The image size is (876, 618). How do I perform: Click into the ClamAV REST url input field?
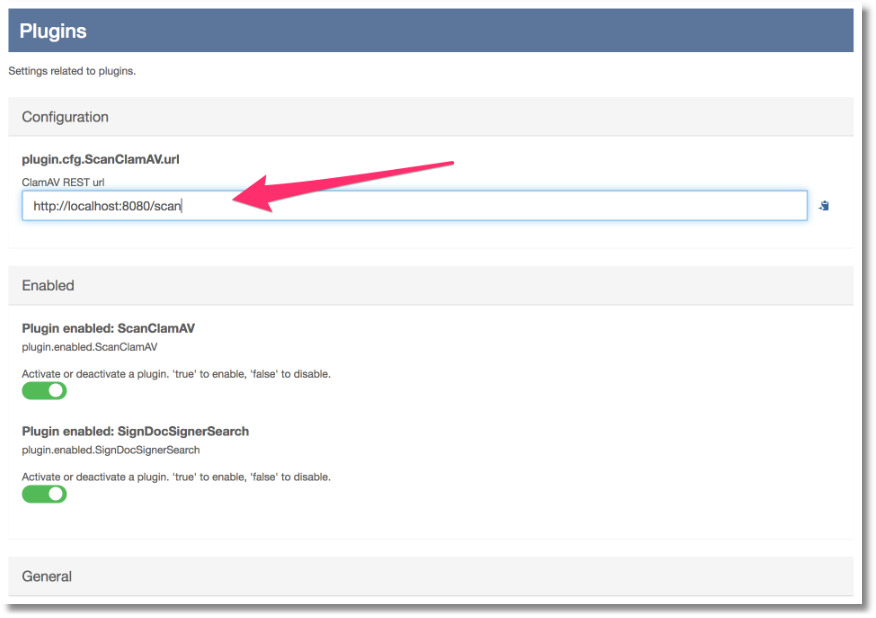click(500, 206)
